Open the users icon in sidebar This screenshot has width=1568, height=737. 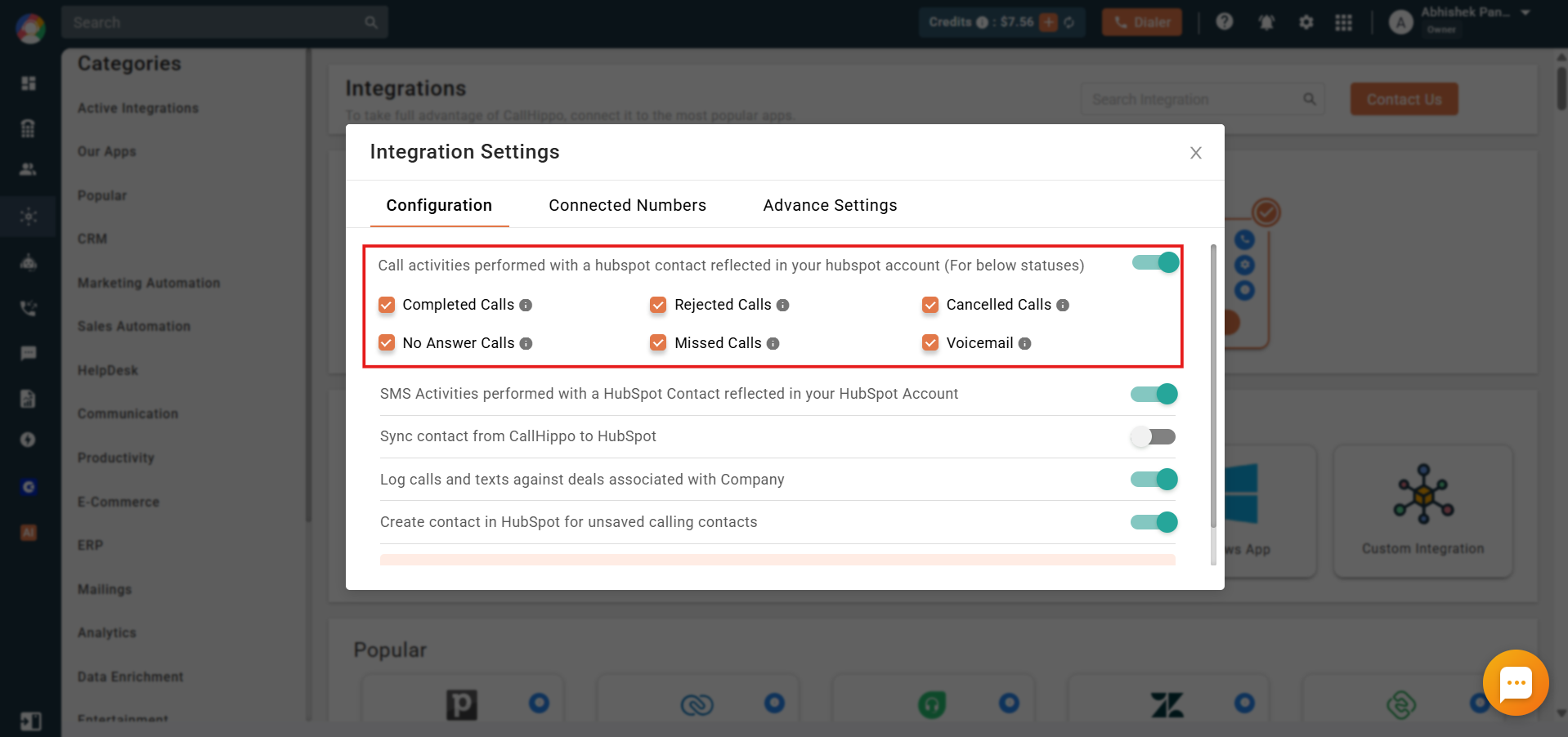[x=29, y=169]
